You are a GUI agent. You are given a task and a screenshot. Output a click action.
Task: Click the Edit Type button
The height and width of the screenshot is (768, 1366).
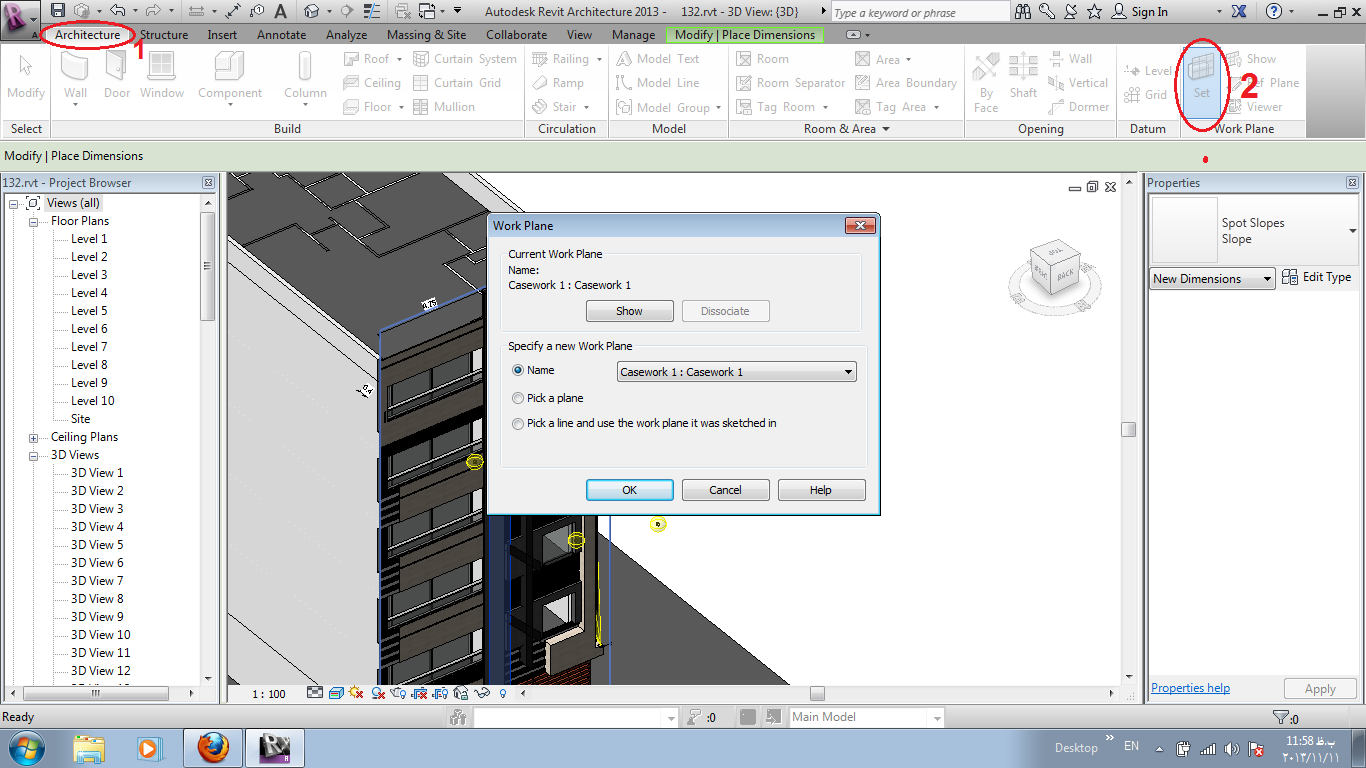1317,277
